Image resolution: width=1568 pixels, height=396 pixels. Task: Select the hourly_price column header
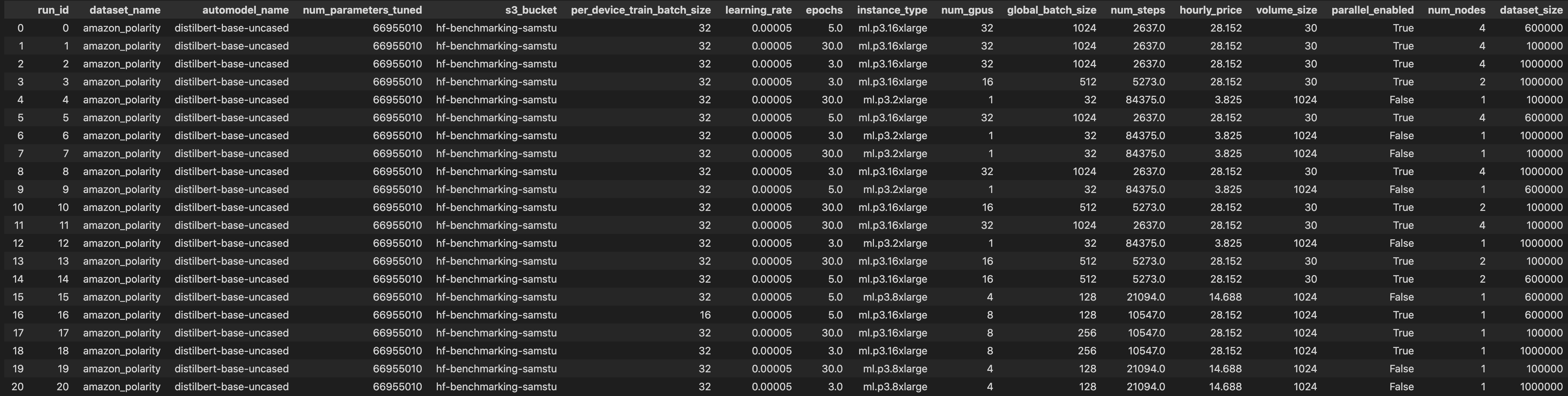tap(1211, 10)
